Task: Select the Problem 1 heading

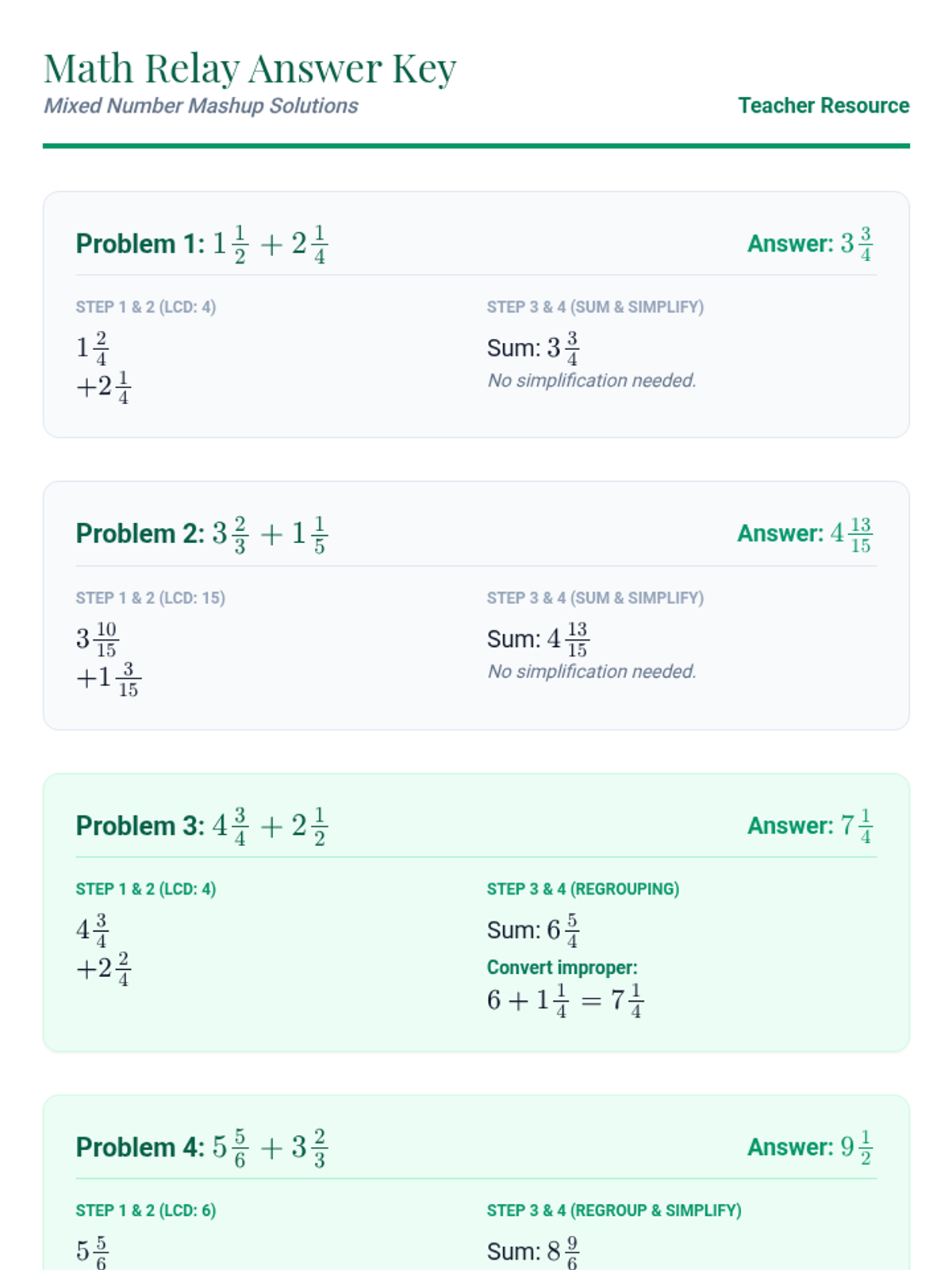Action: pos(202,244)
